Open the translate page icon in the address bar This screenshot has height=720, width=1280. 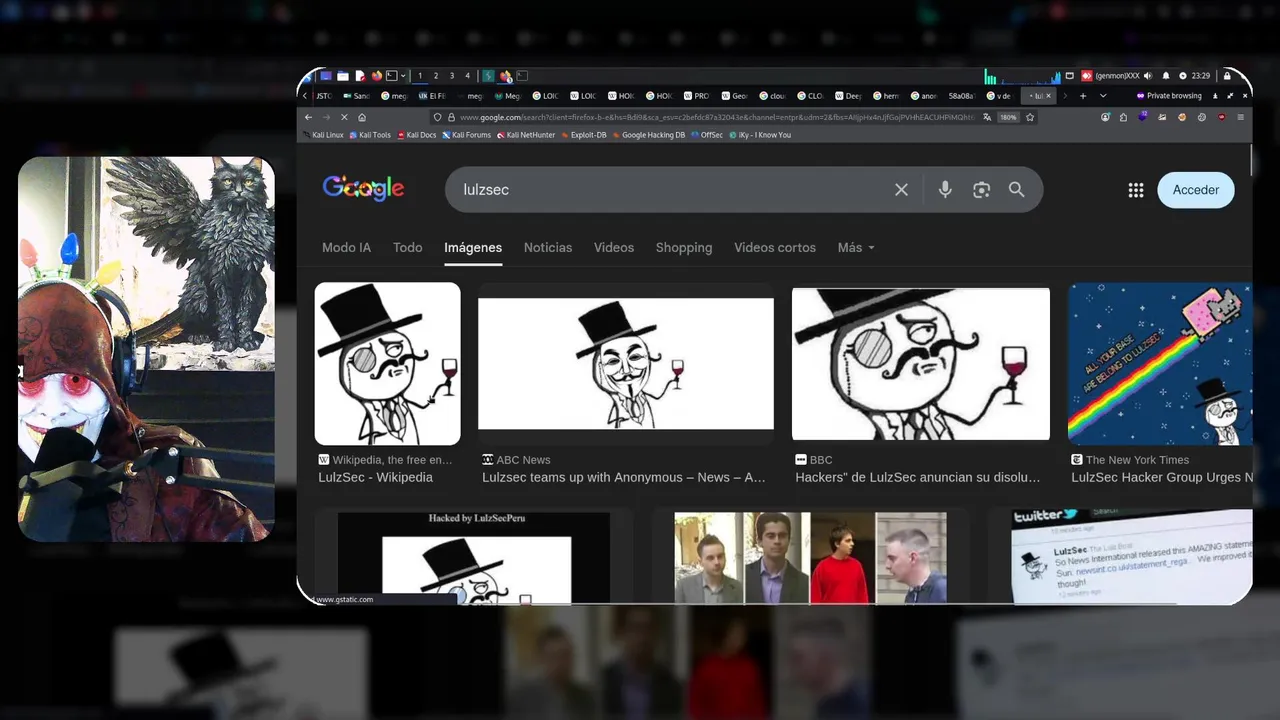(x=987, y=117)
